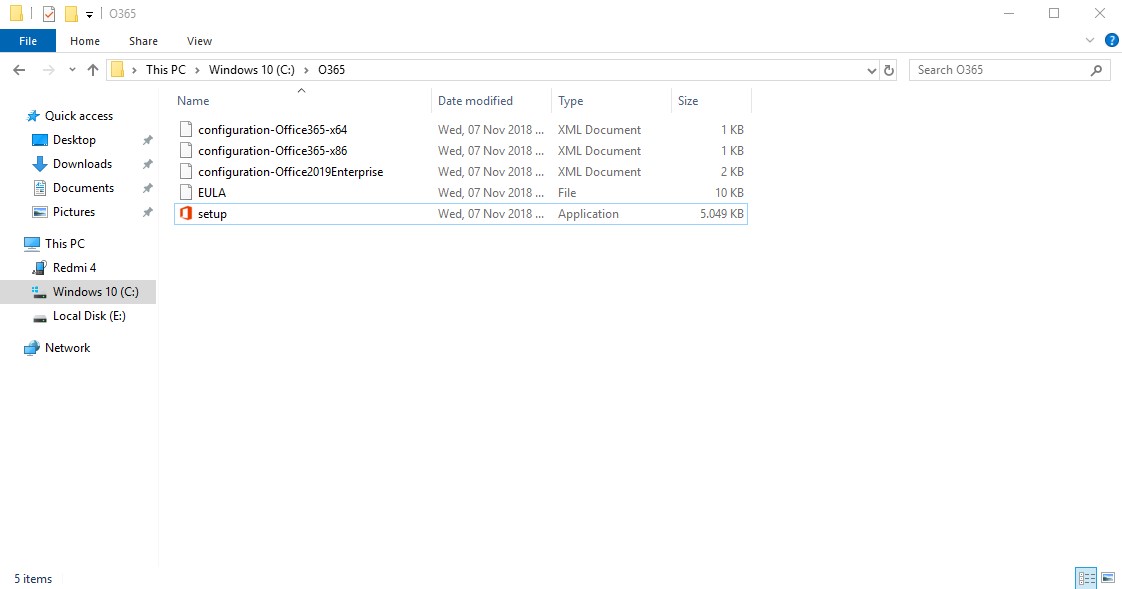Open the Redmi 4 device

pyautogui.click(x=74, y=268)
